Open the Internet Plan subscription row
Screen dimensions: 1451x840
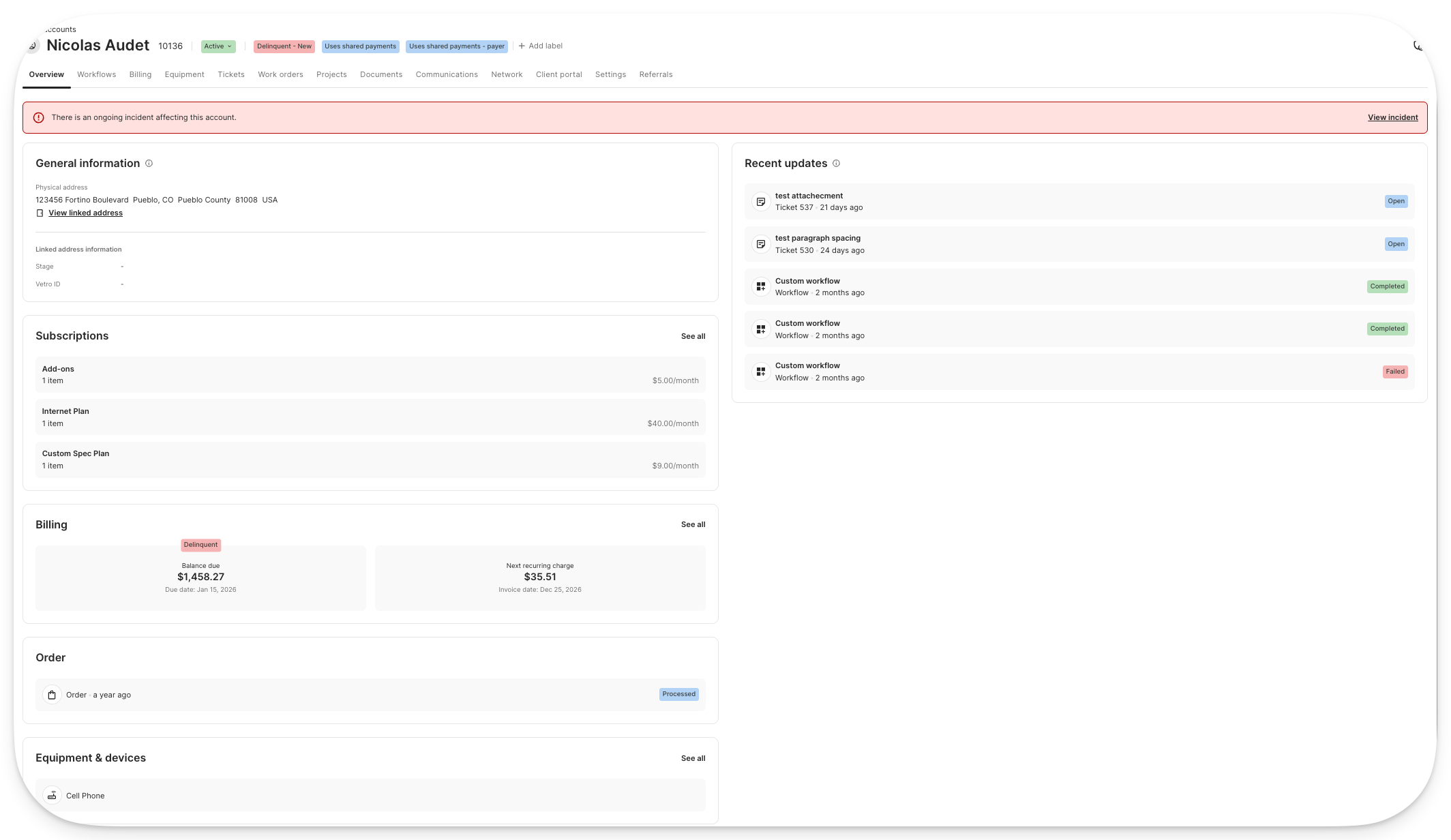(x=370, y=417)
